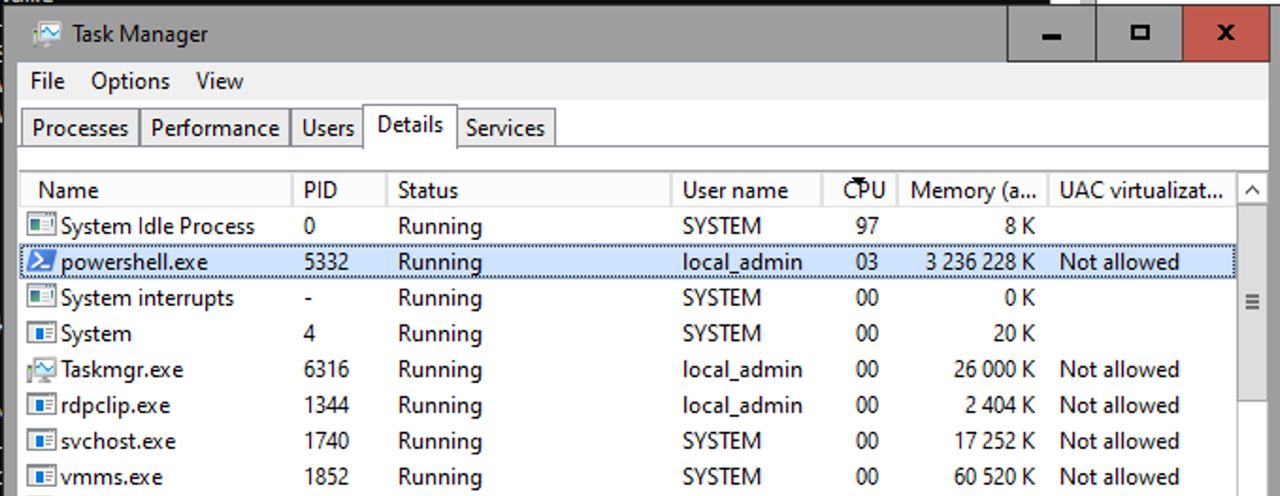Minimize the Task Manager window

(x=1051, y=33)
